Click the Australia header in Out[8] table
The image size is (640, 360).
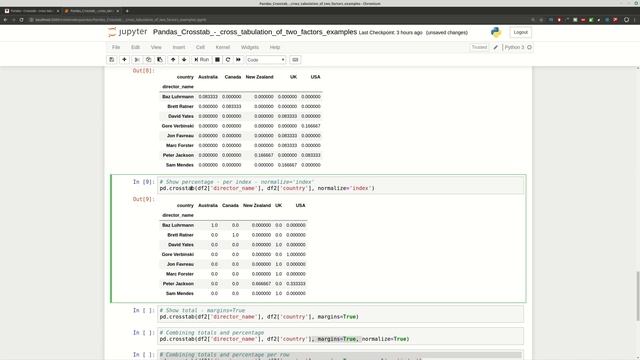click(208, 77)
